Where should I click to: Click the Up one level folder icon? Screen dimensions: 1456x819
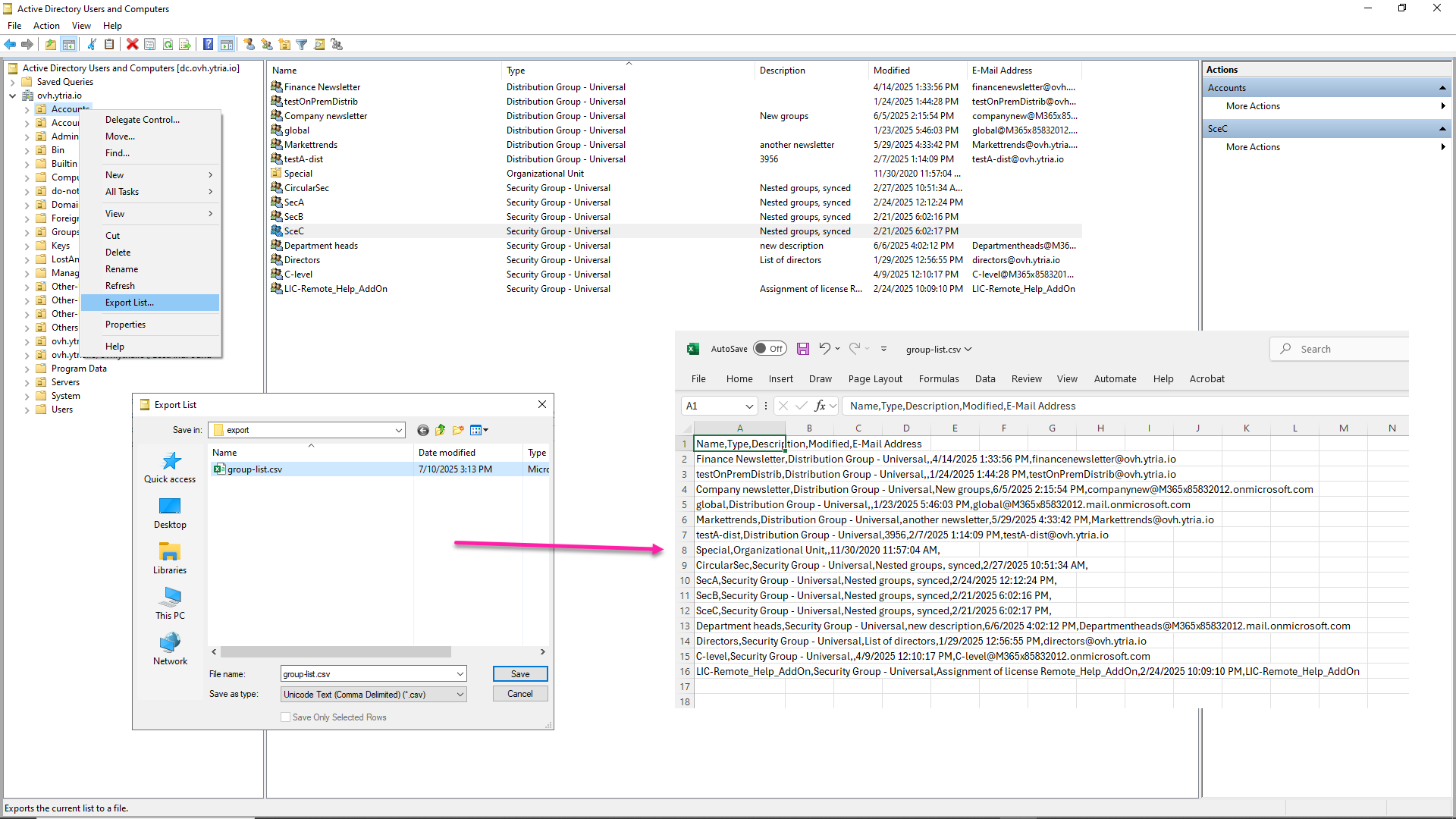tap(50, 45)
